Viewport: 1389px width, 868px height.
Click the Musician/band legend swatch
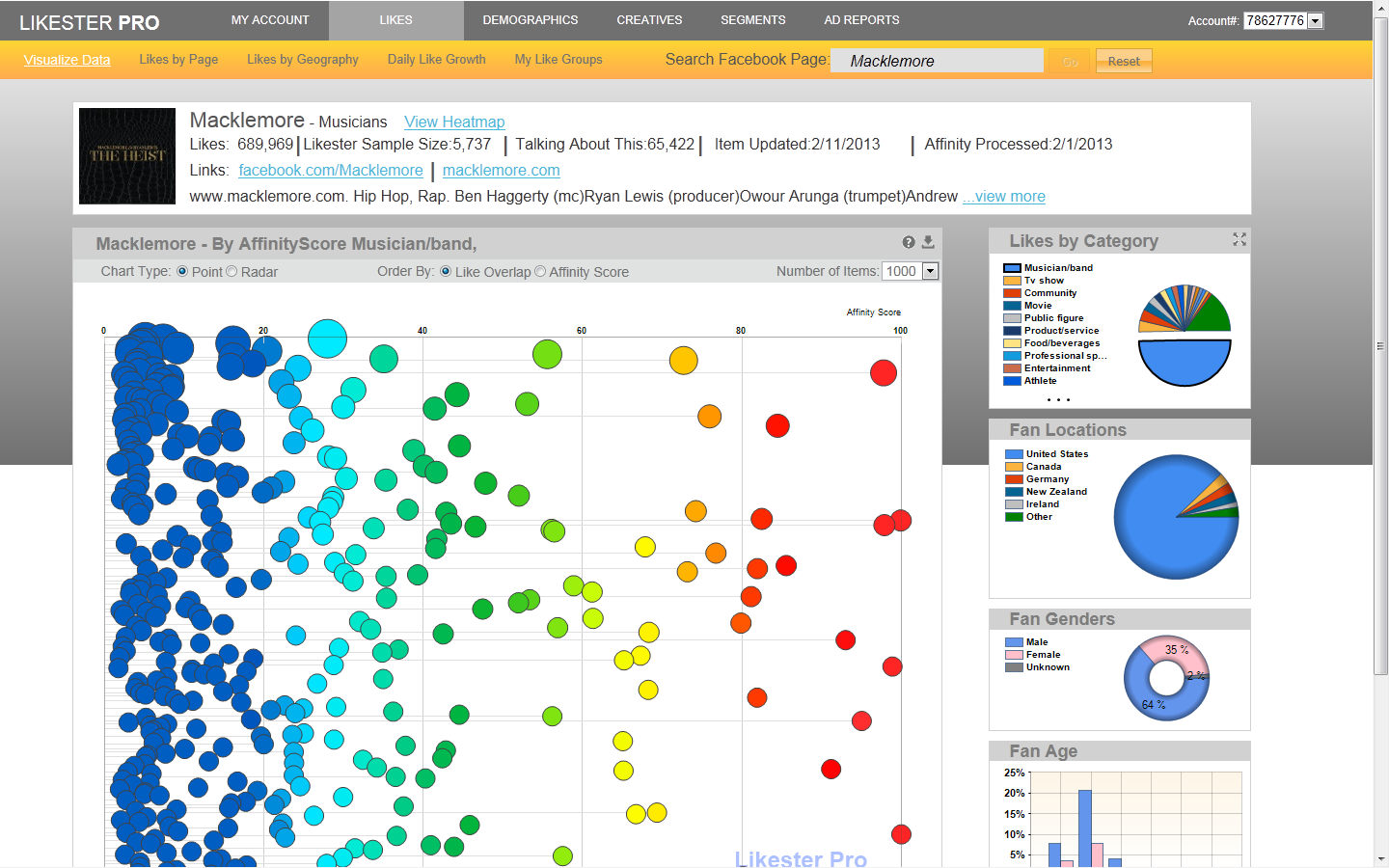point(1012,268)
